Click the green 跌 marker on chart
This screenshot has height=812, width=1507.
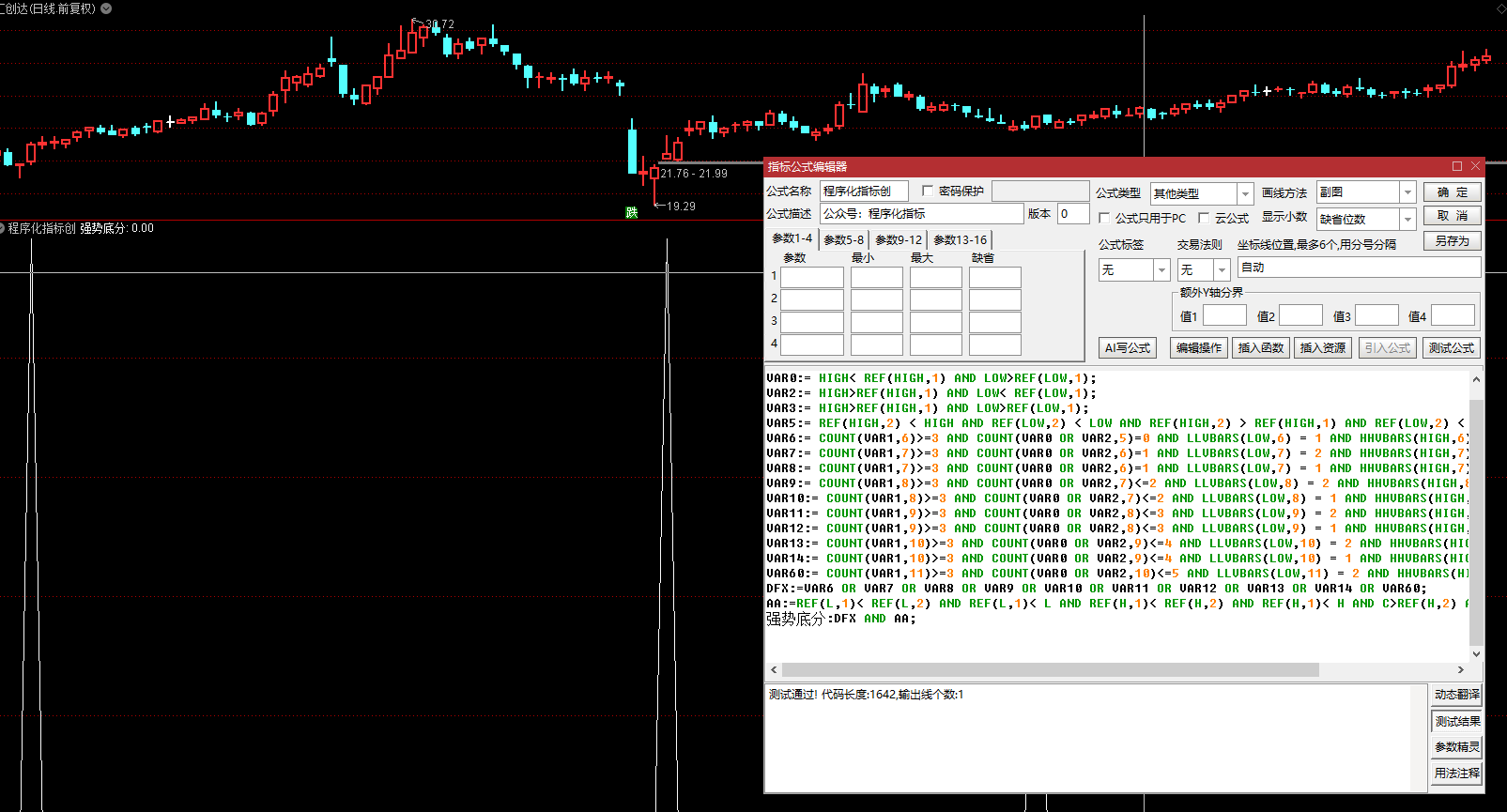point(632,212)
